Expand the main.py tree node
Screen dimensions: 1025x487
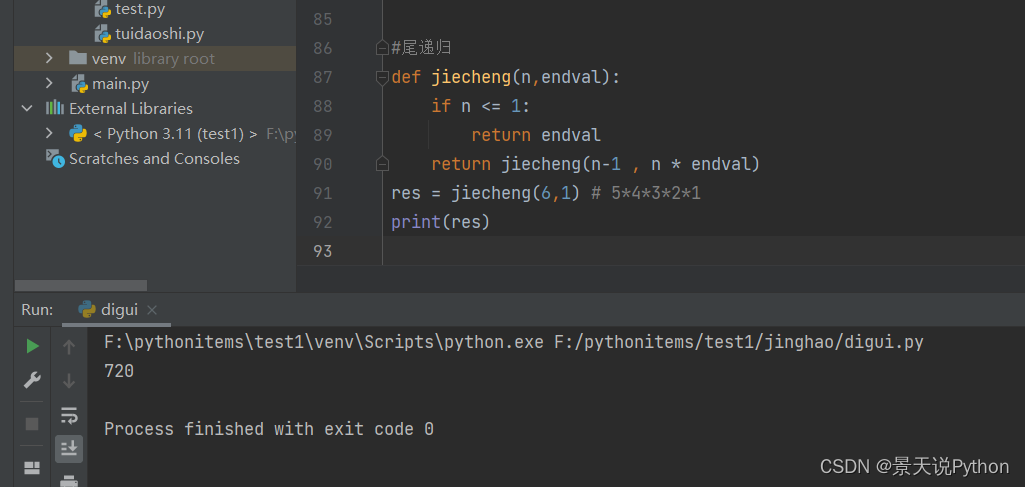coord(49,83)
